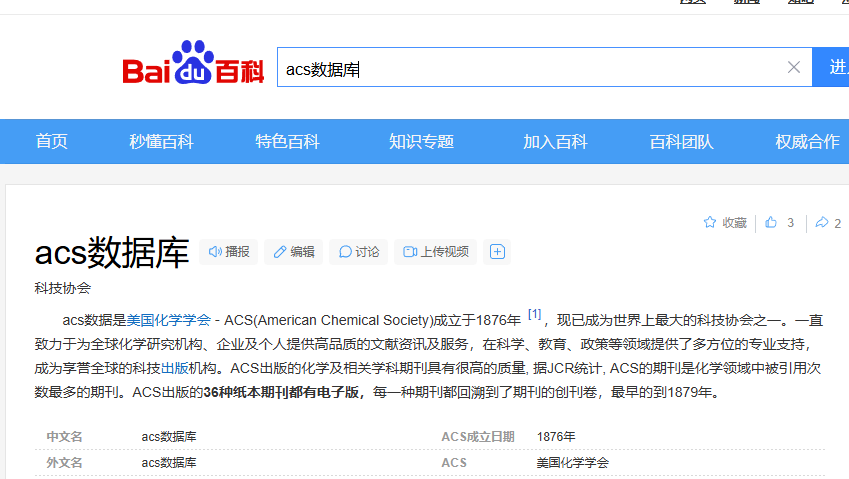This screenshot has width=849, height=479.
Task: Click the 讨论 chat bubble button
Action: click(x=358, y=252)
